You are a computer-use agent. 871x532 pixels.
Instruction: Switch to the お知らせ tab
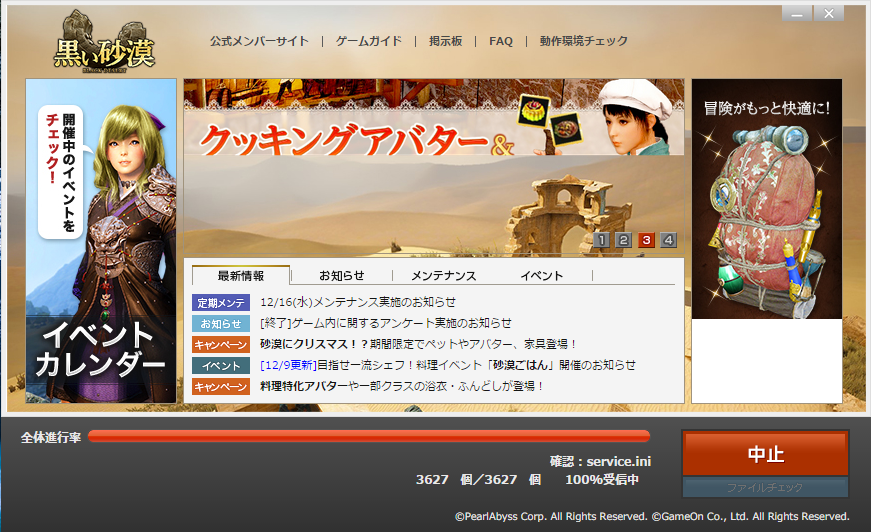(342, 275)
